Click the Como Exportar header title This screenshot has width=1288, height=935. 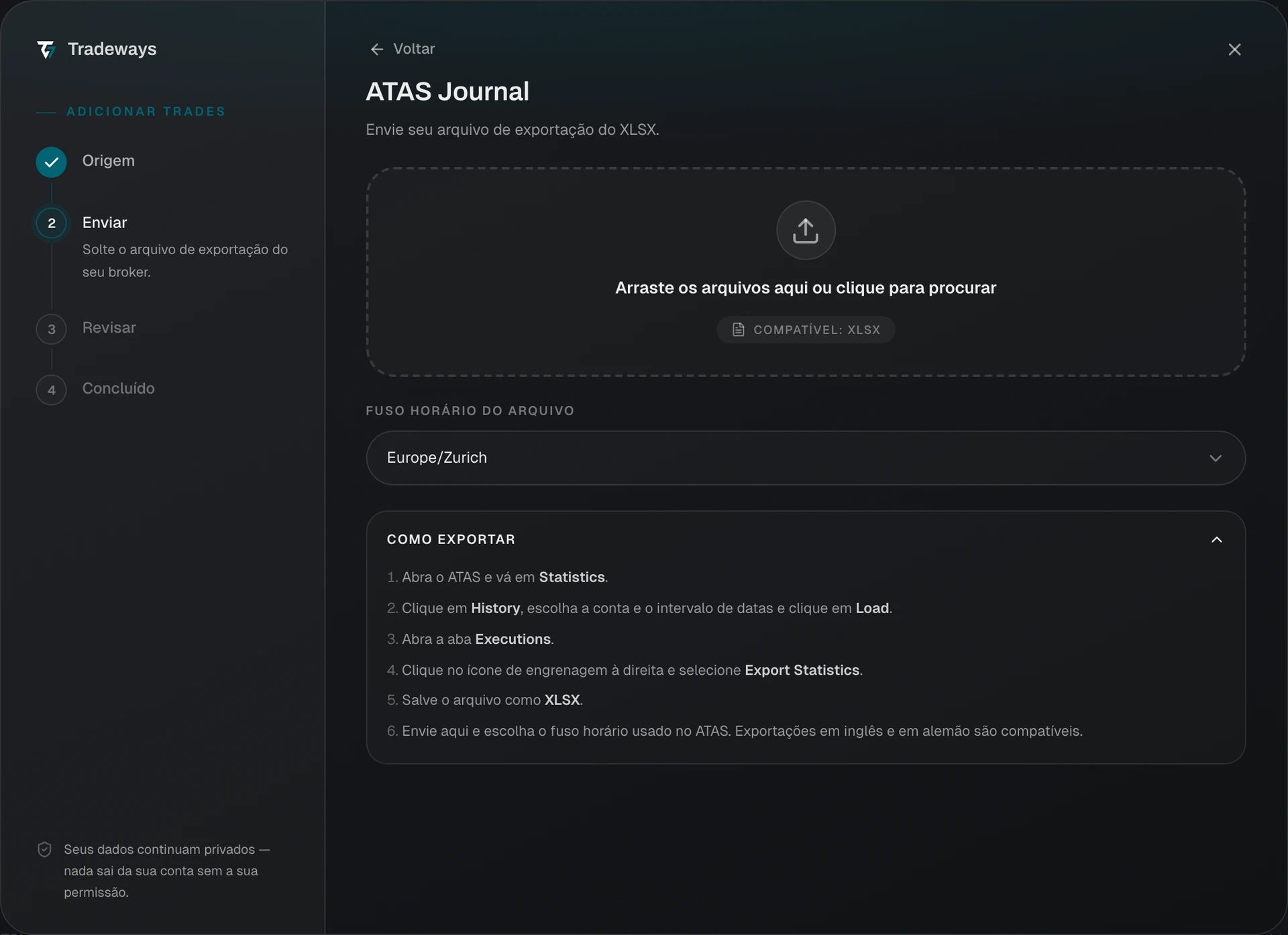tap(451, 539)
